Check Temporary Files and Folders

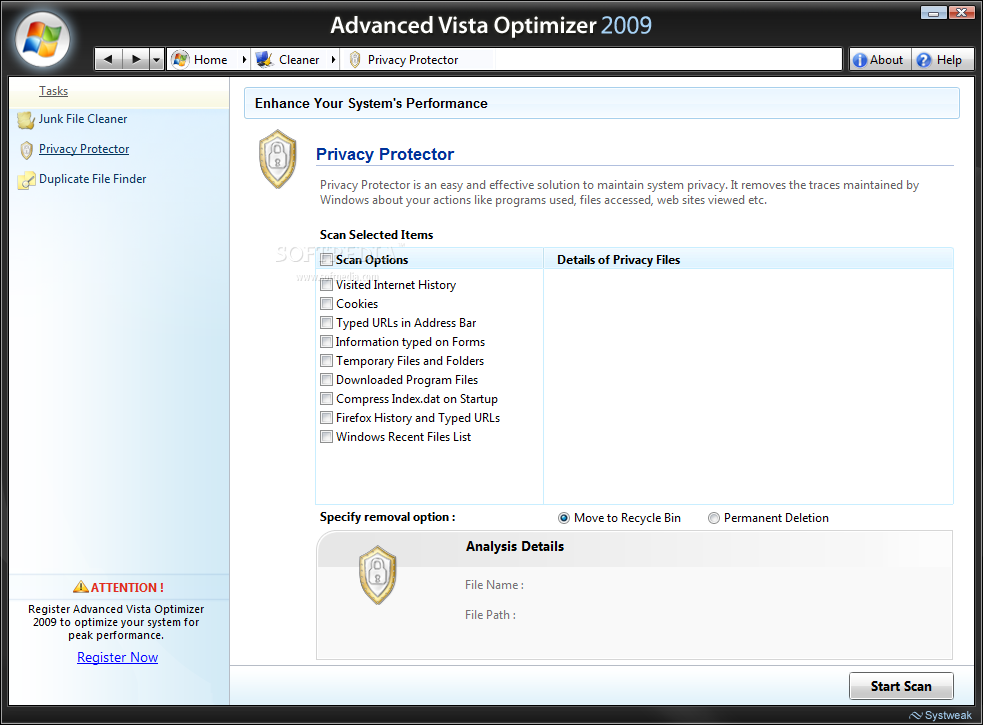click(x=327, y=361)
